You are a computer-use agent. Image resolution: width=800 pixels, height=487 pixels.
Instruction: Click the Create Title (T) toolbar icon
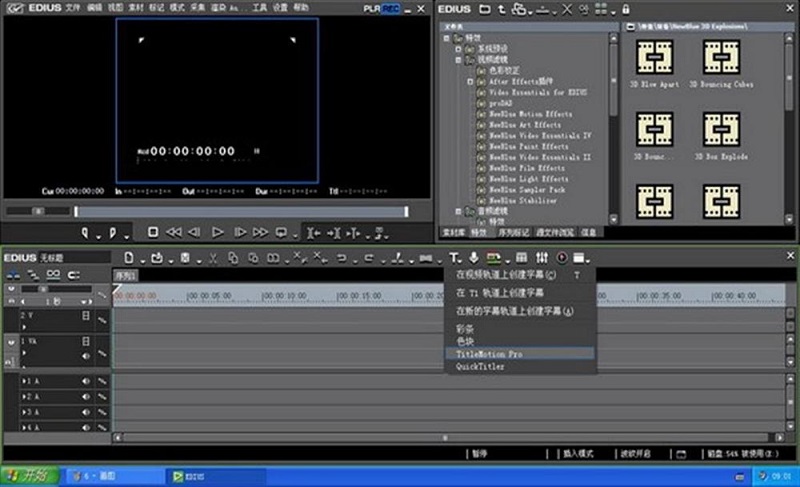(454, 258)
